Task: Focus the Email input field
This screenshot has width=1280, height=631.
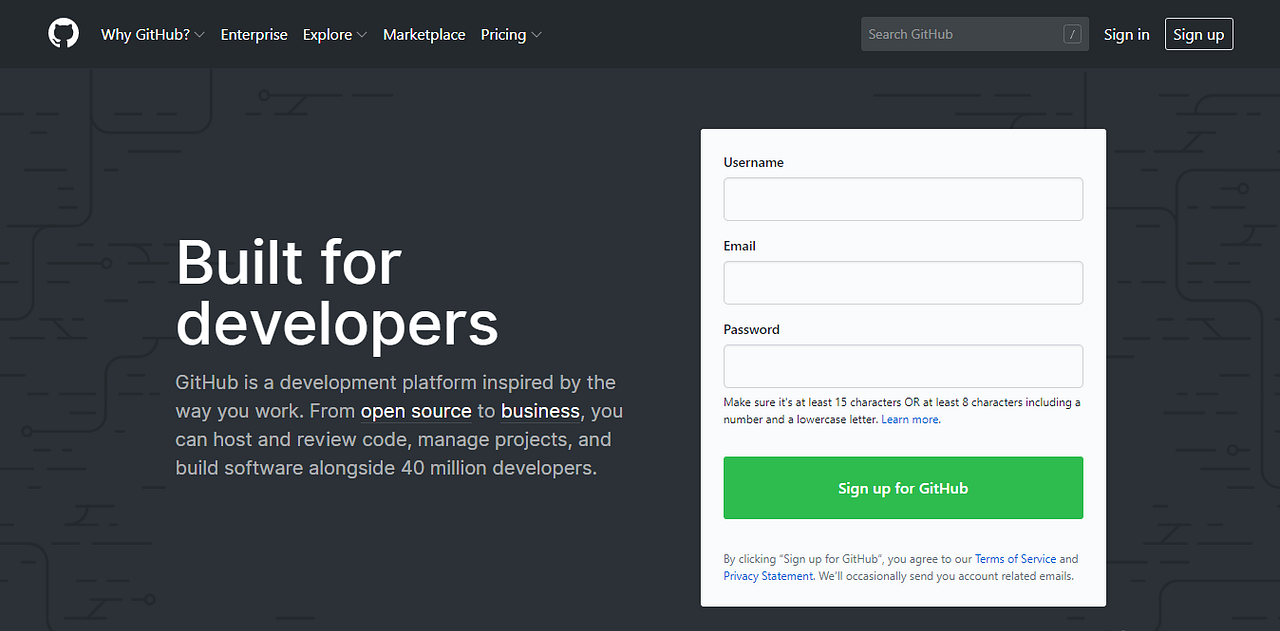Action: coord(902,282)
